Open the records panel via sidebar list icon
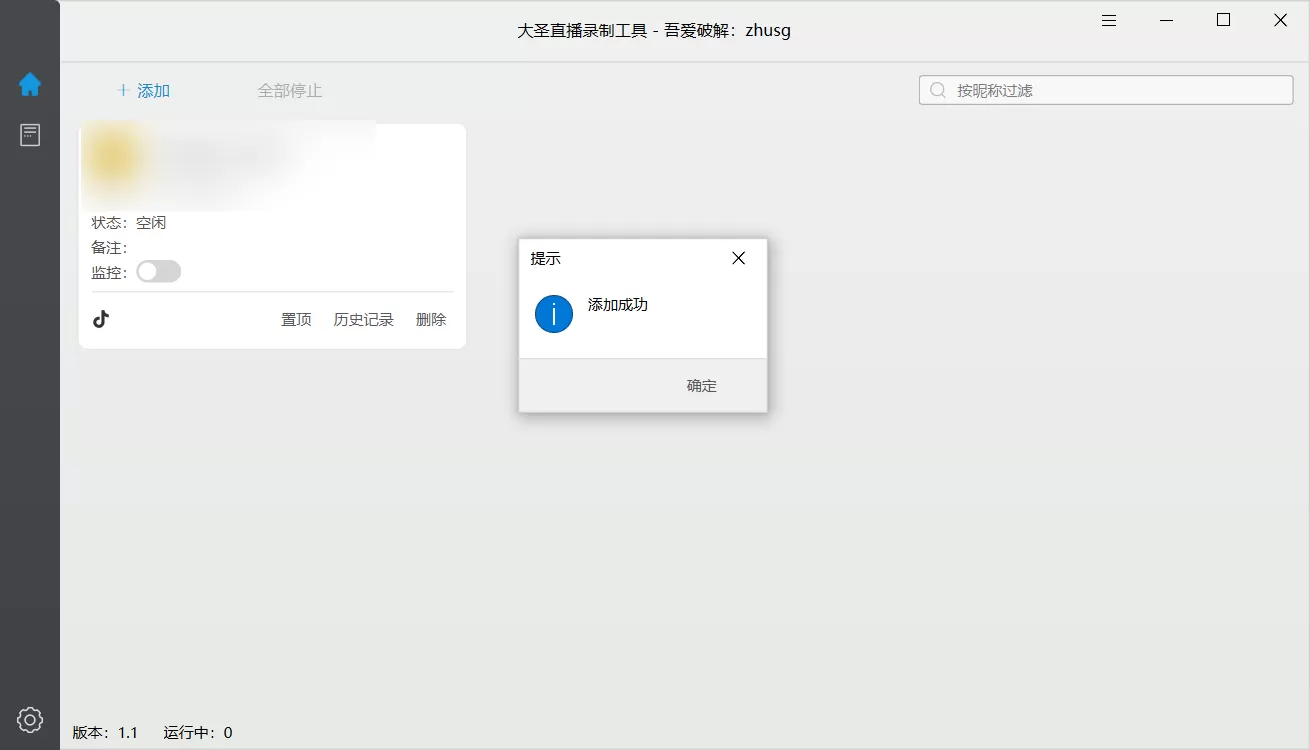Viewport: 1310px width, 750px height. (x=30, y=134)
